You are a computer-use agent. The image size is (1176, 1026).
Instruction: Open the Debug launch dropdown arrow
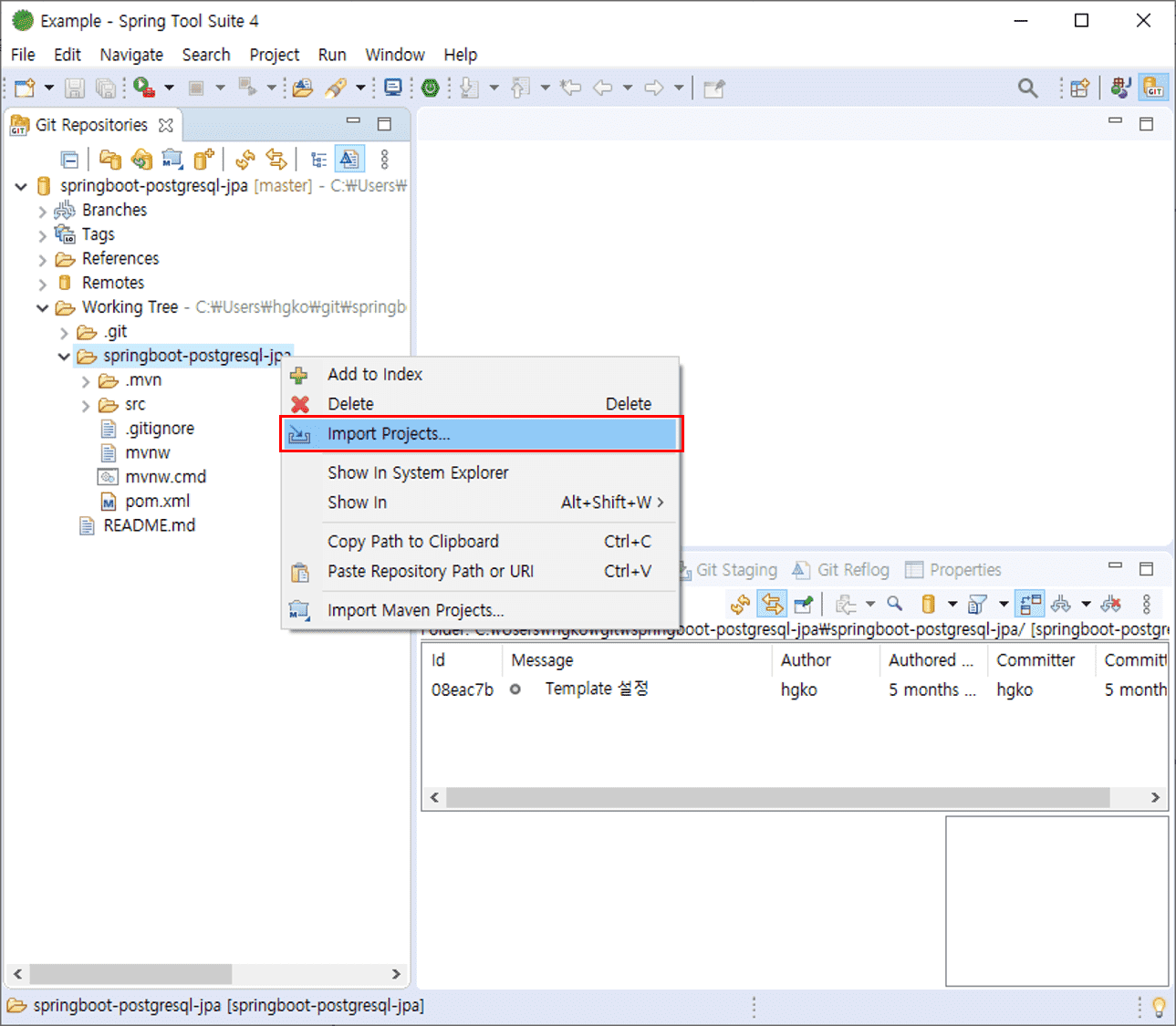pos(169,88)
